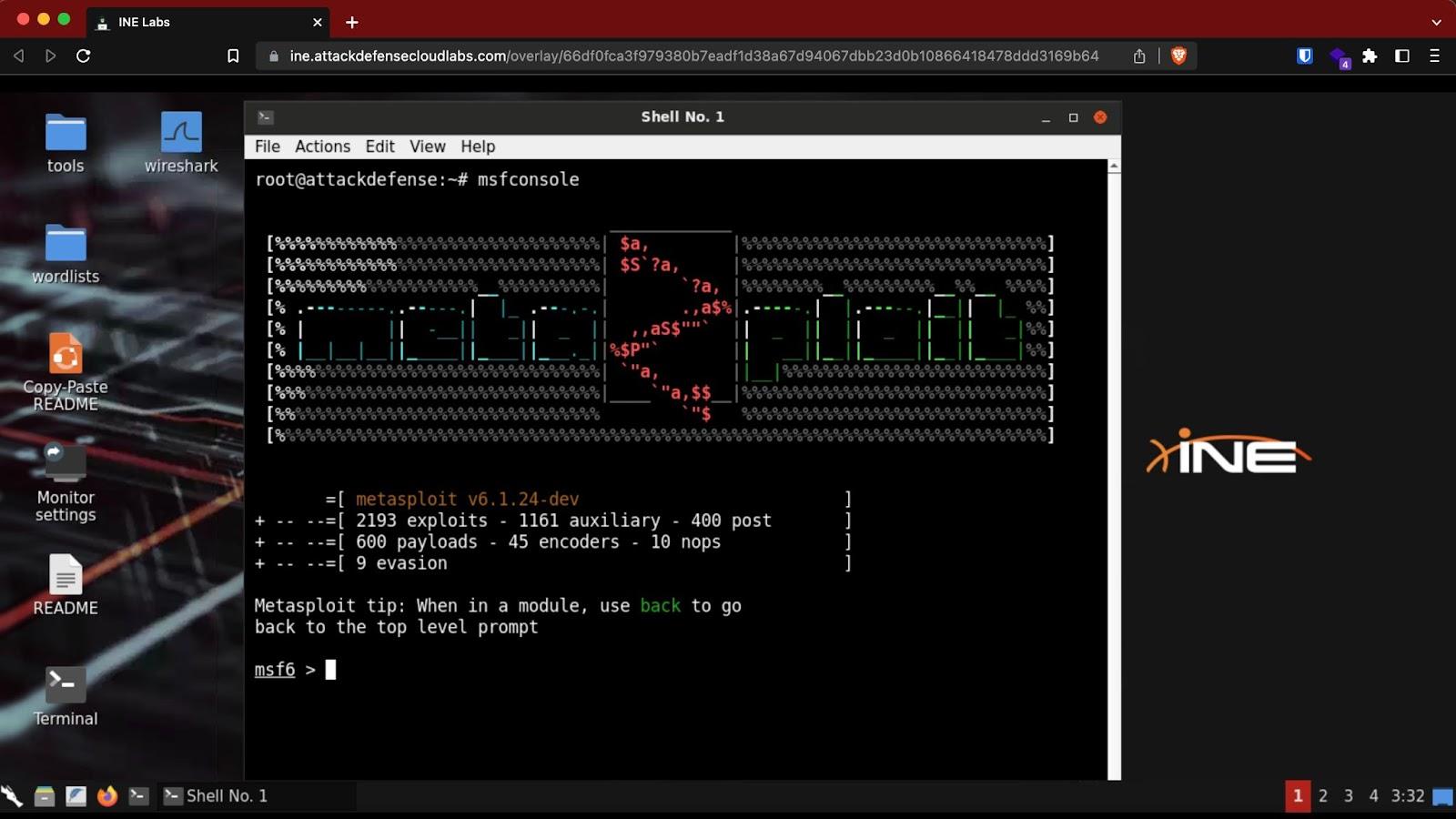Screen dimensions: 1456x819
Task: Click the terminal scrollbar up arrow
Action: click(1114, 167)
